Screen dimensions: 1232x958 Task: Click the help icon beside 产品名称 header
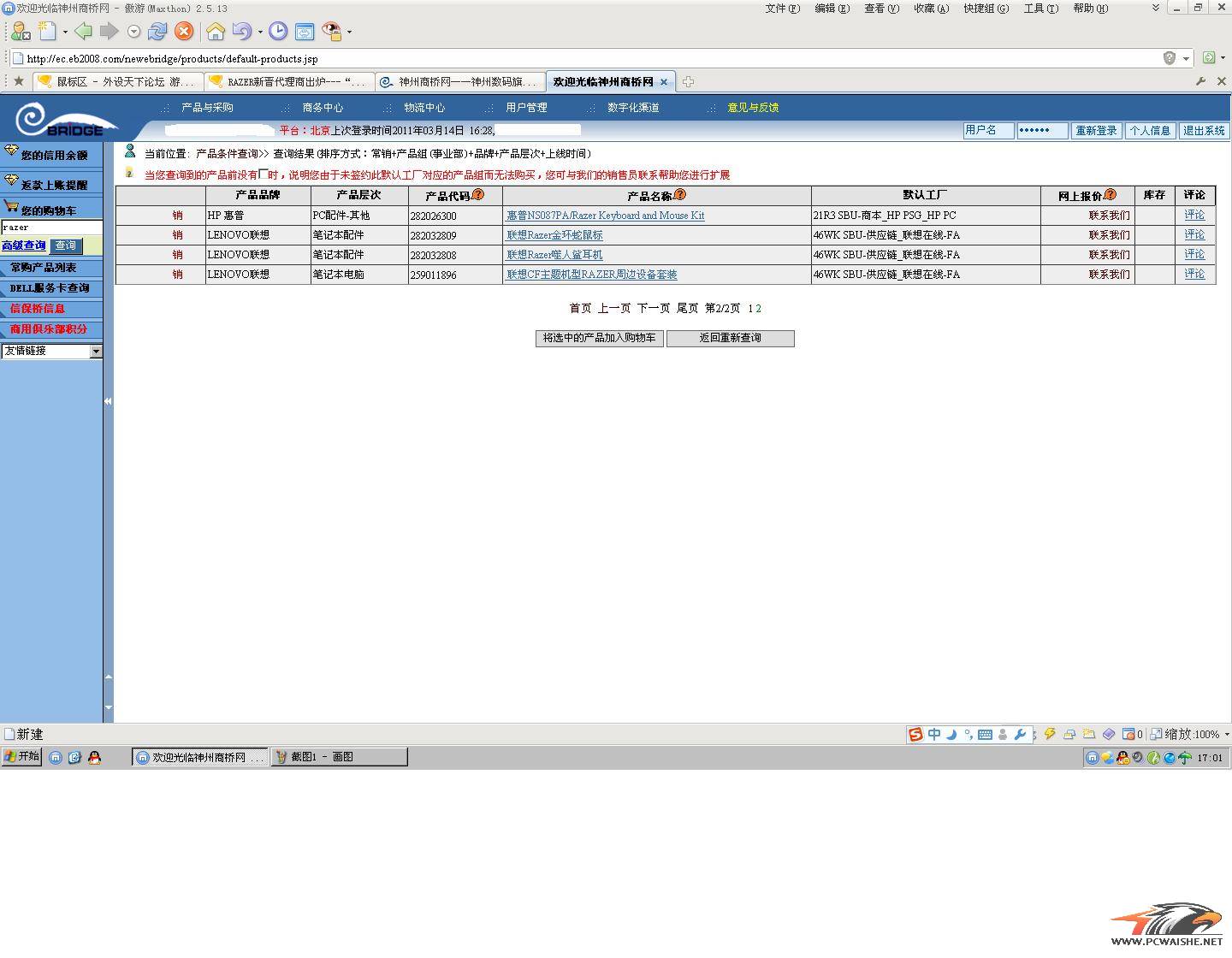tap(680, 195)
